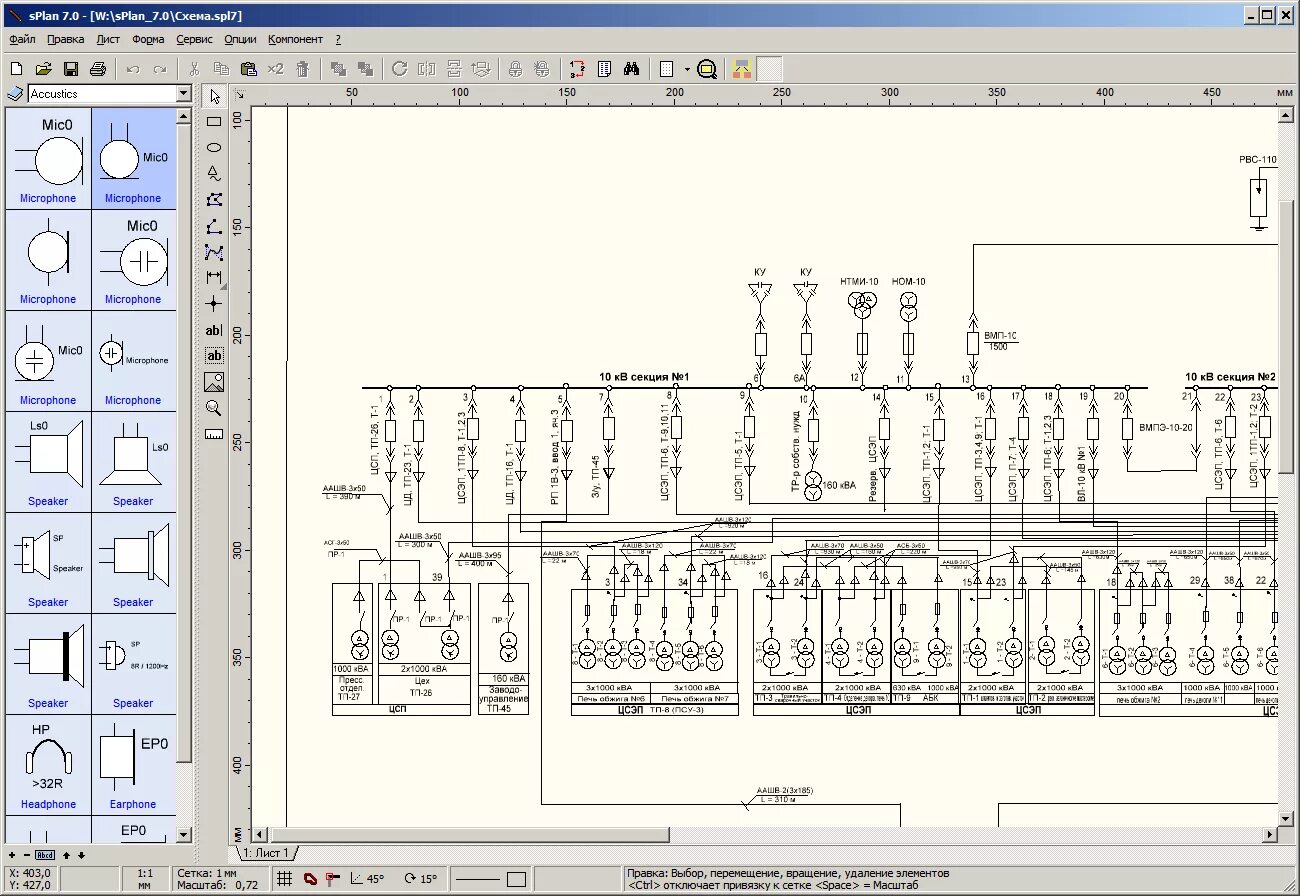Copy the selection using the copy icon
This screenshot has height=896, width=1300.
pyautogui.click(x=222, y=69)
